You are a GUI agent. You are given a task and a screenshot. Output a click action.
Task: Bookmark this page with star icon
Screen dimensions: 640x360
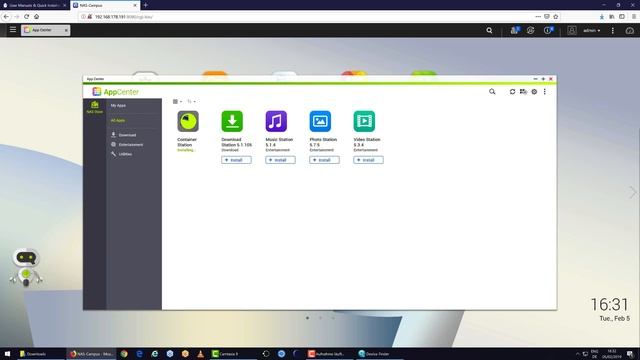point(556,17)
